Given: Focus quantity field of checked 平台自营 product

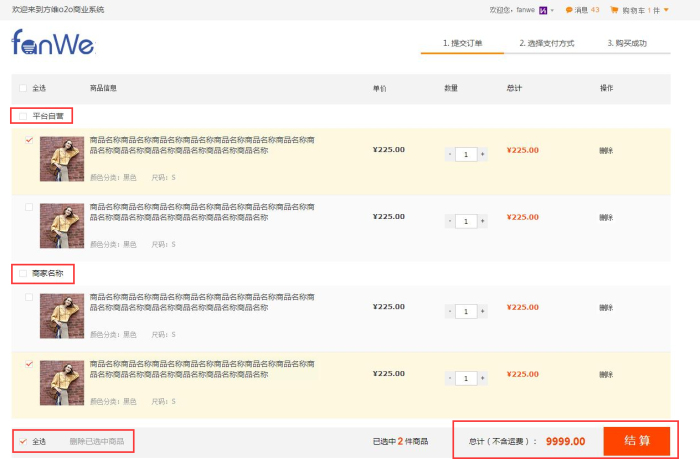Looking at the screenshot, I should [466, 154].
